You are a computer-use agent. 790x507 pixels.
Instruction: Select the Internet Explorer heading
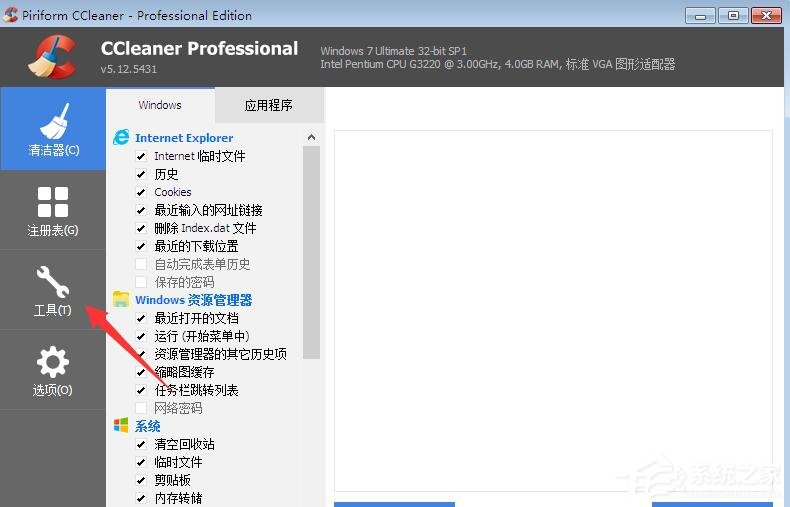[184, 138]
